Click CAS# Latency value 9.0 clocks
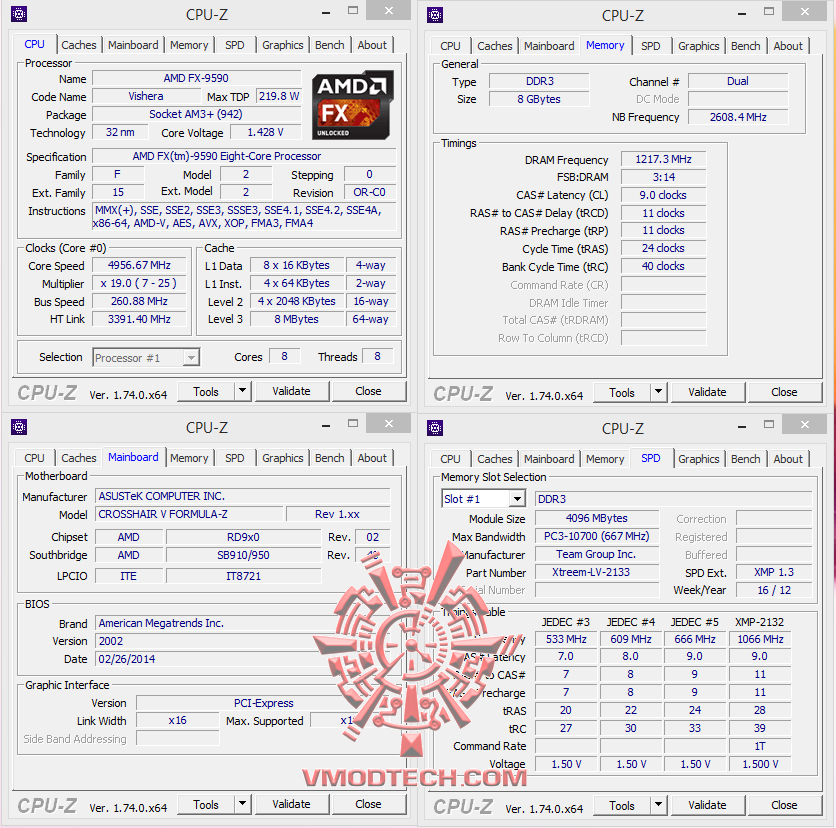 [663, 195]
